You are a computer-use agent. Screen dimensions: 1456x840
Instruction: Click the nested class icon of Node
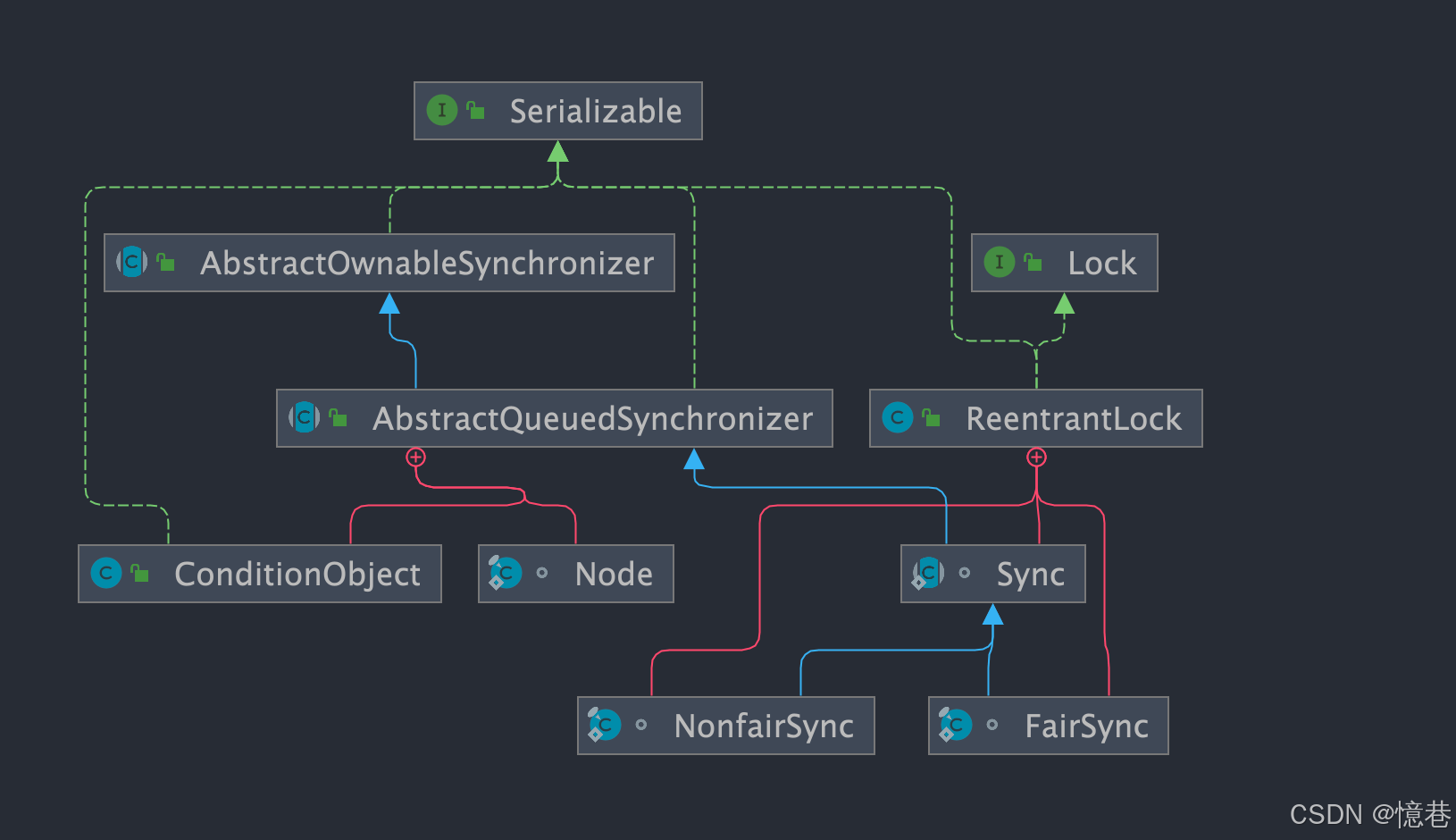(504, 573)
